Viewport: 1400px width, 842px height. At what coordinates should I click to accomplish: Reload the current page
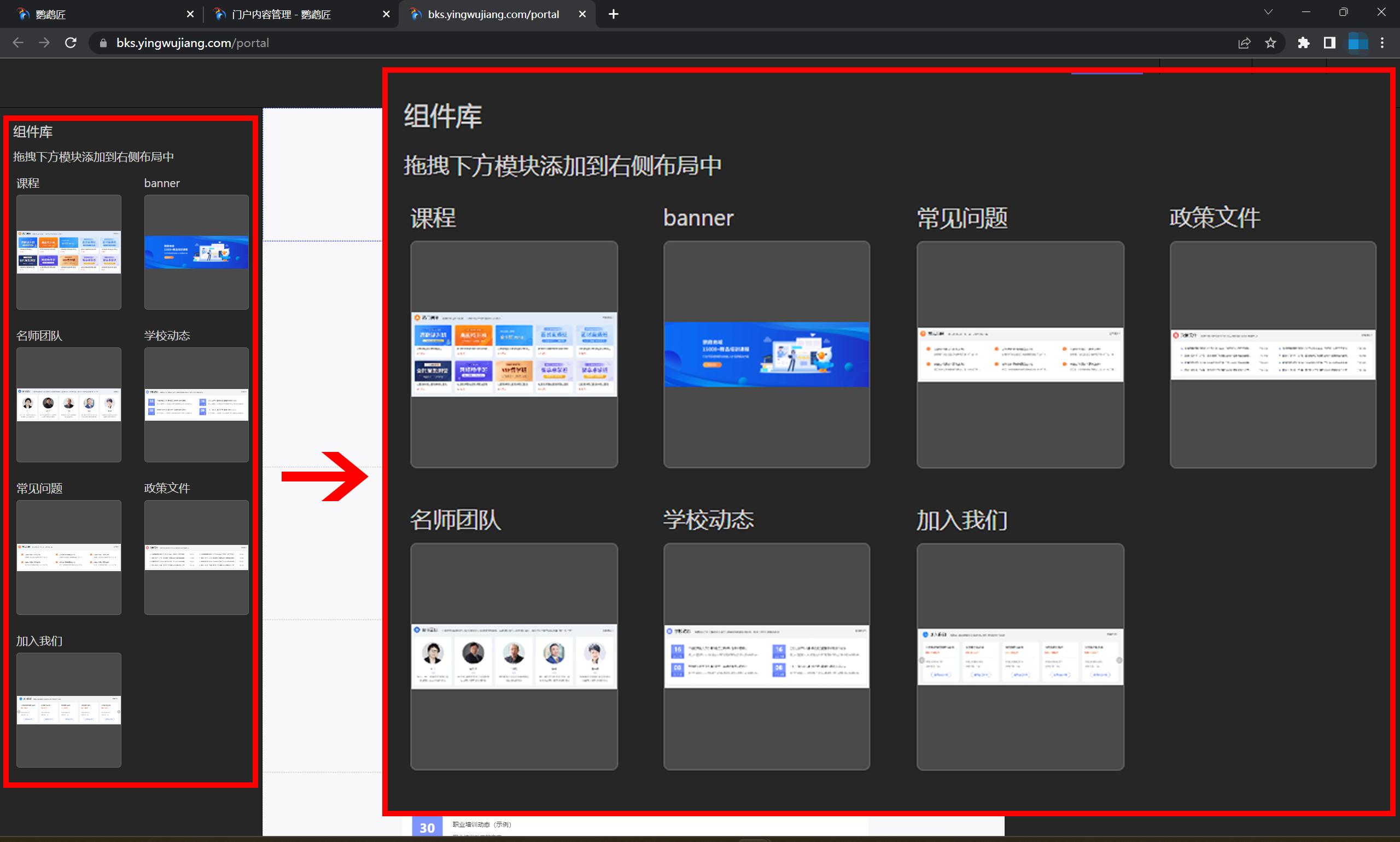coord(71,43)
